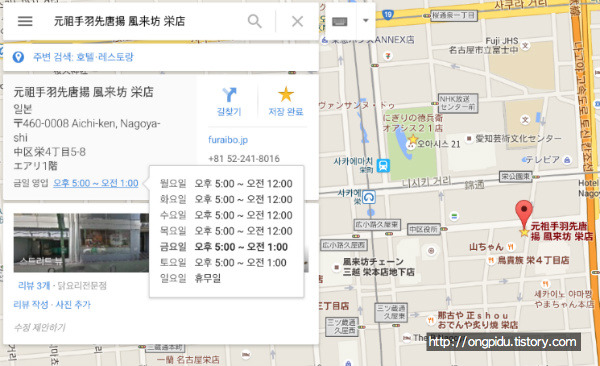
Task: Click the Fuji JHS school icon
Action: click(526, 46)
